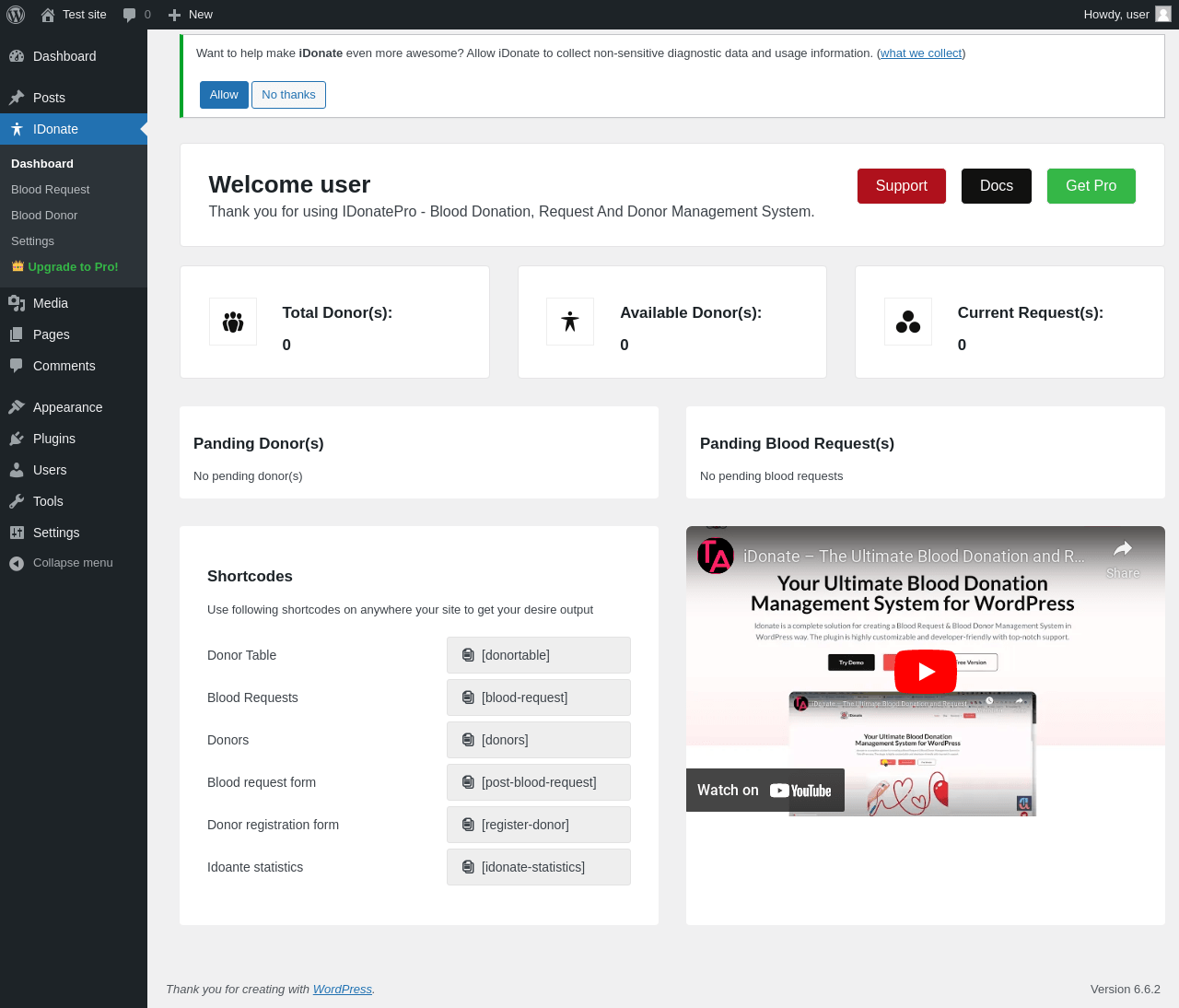Click the Allow button
1179x1008 pixels.
coord(224,95)
